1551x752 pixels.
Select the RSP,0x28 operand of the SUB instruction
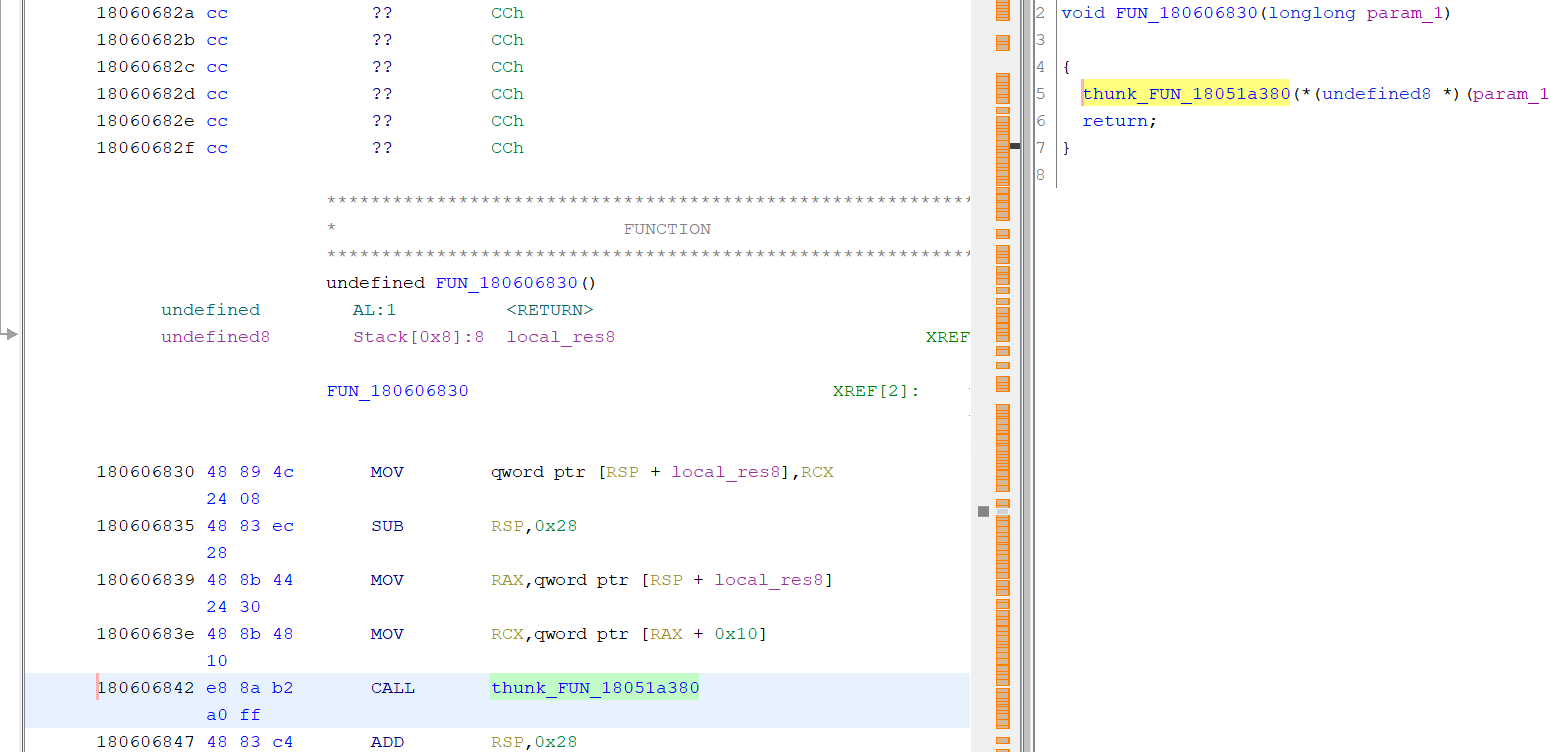click(534, 526)
